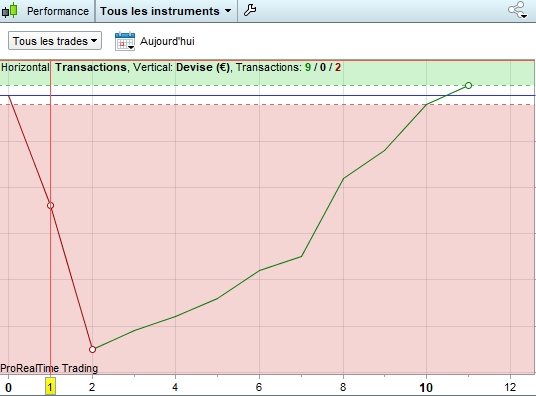Click the green 9 winning transactions count

coord(308,67)
